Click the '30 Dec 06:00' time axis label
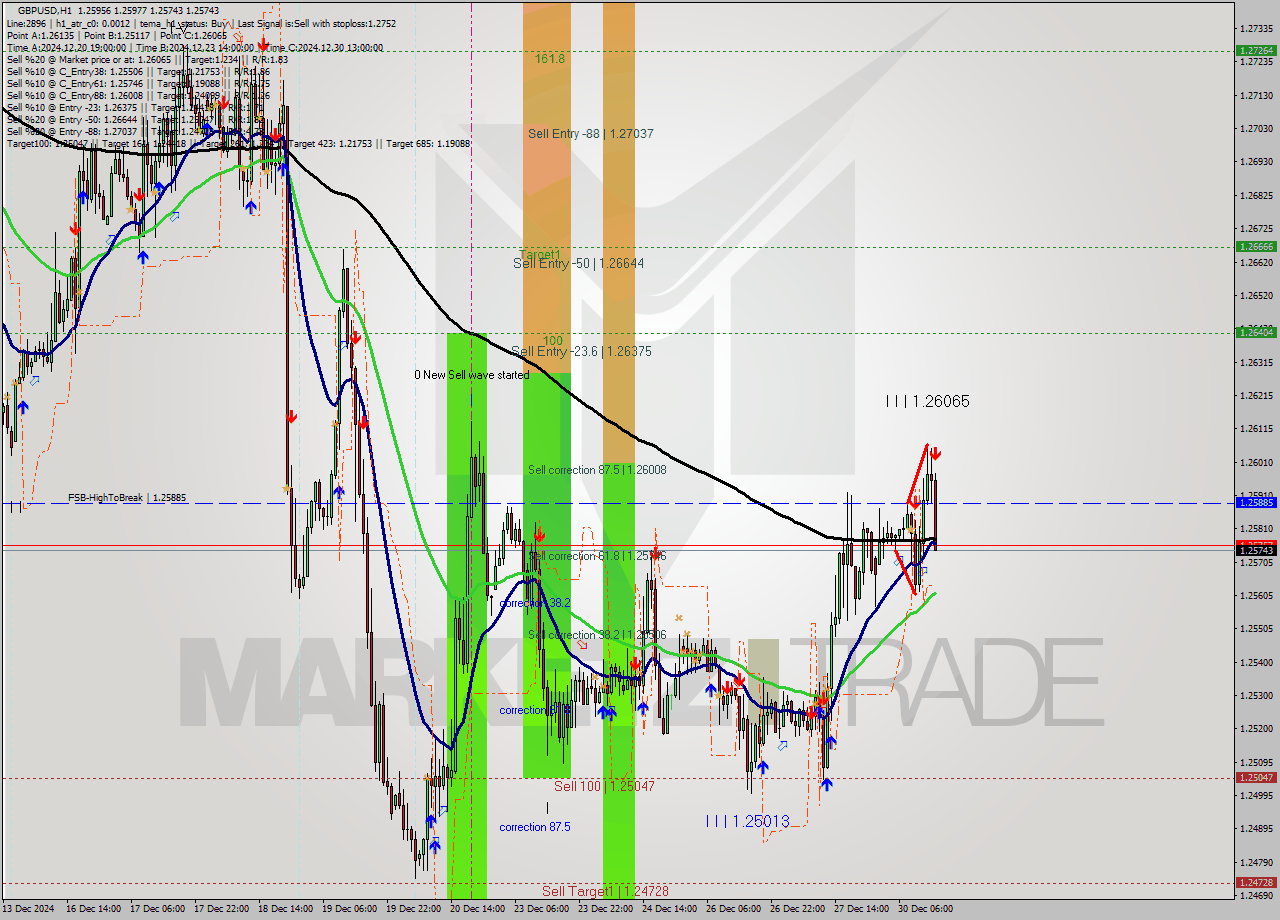 (x=925, y=909)
